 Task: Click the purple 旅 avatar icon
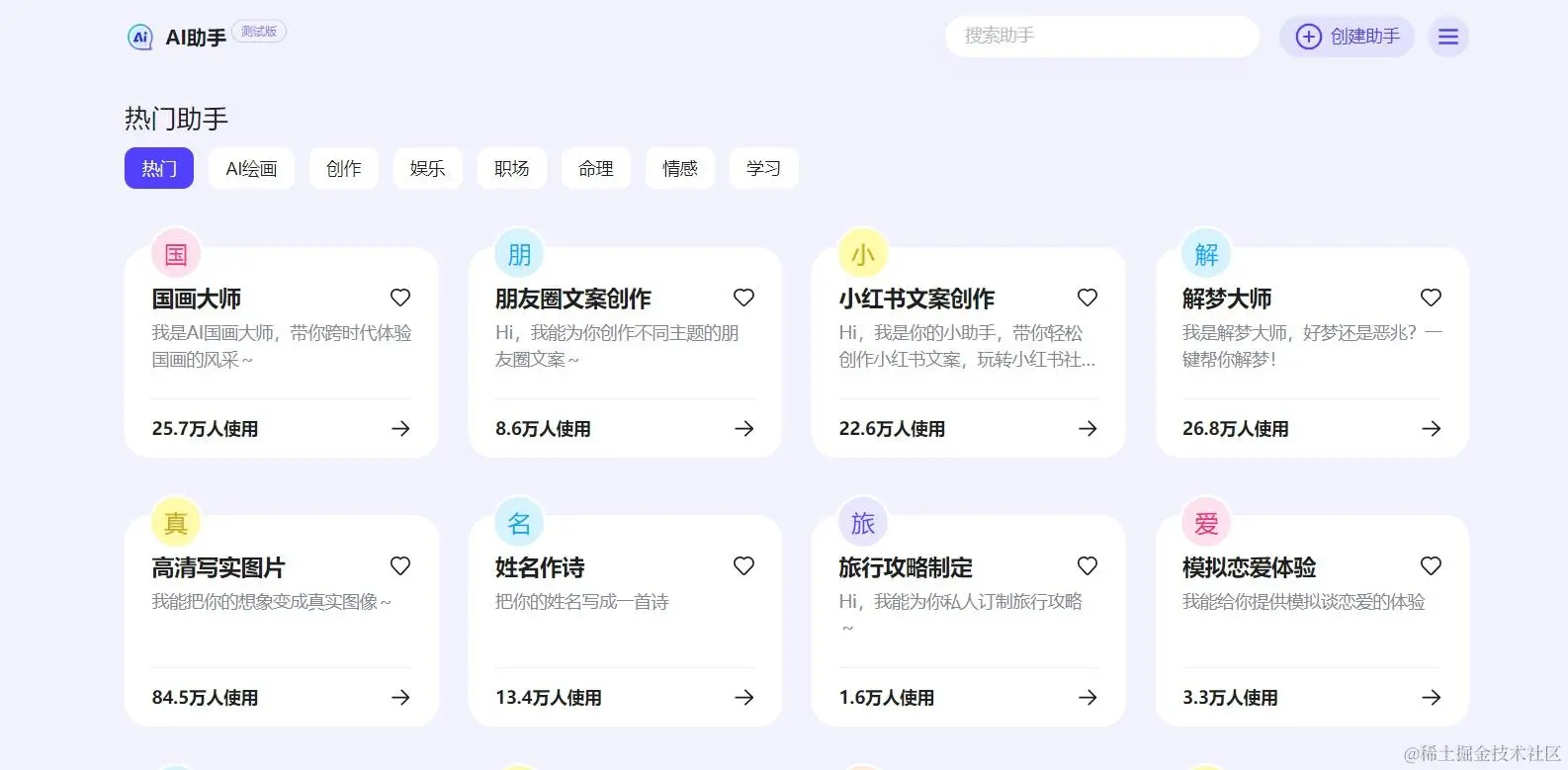pos(863,523)
